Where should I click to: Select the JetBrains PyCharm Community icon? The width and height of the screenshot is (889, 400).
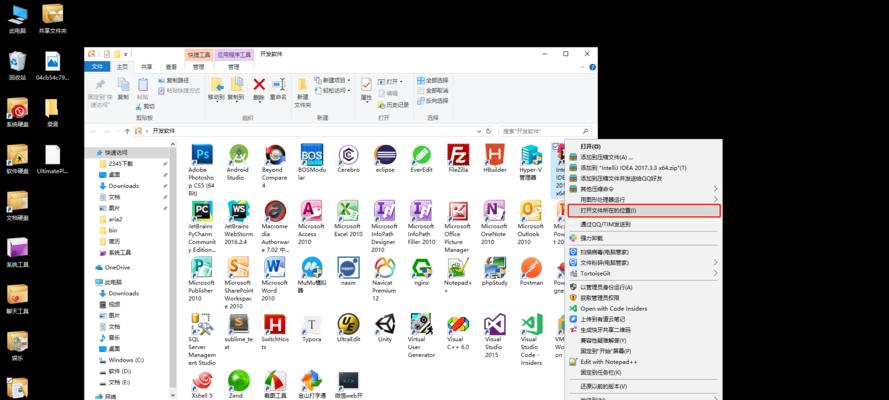tap(202, 211)
